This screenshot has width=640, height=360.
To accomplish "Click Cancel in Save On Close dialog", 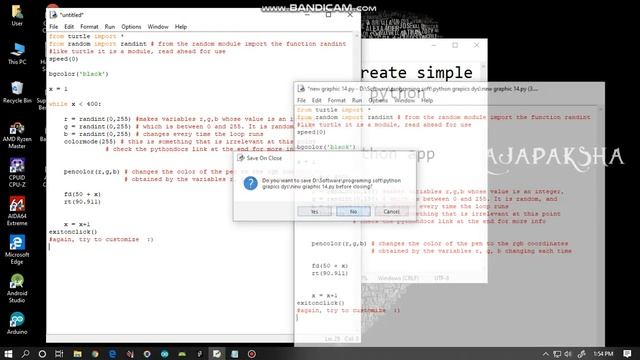I will pyautogui.click(x=391, y=211).
